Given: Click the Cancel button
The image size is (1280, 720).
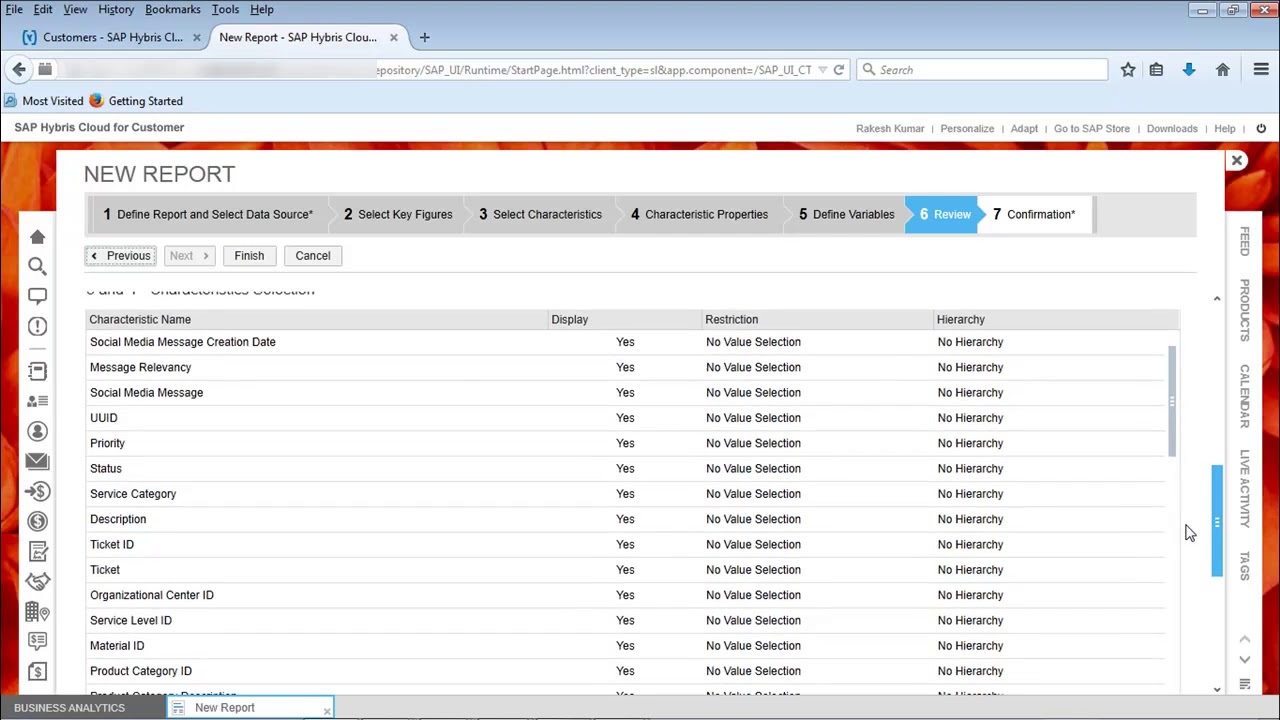Looking at the screenshot, I should [x=313, y=255].
